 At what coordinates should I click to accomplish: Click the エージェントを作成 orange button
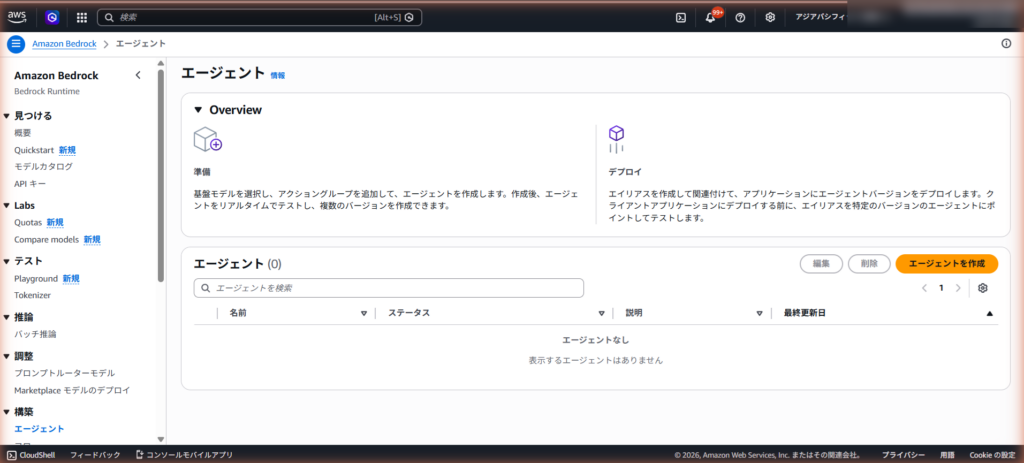pyautogui.click(x=946, y=264)
